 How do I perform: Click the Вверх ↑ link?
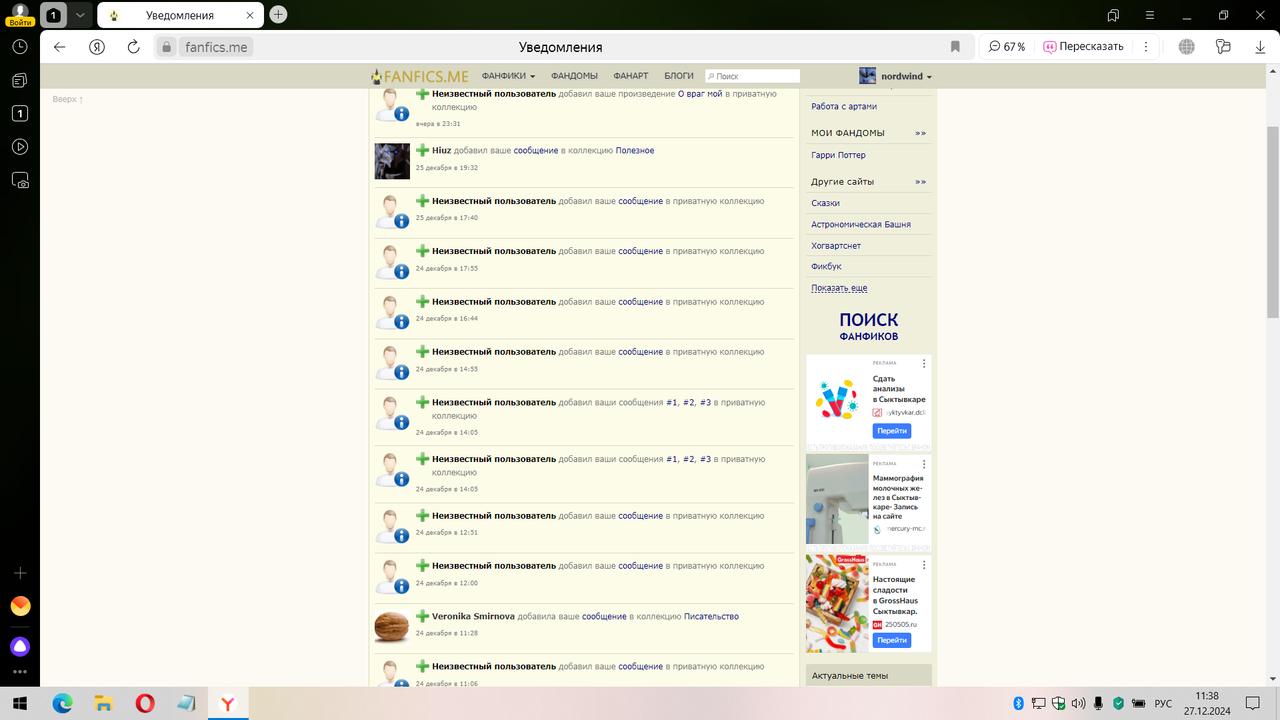(68, 99)
